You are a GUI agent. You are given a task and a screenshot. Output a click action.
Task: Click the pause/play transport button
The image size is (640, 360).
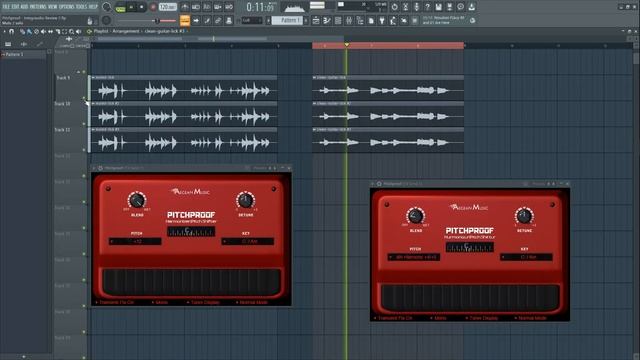click(x=131, y=7)
